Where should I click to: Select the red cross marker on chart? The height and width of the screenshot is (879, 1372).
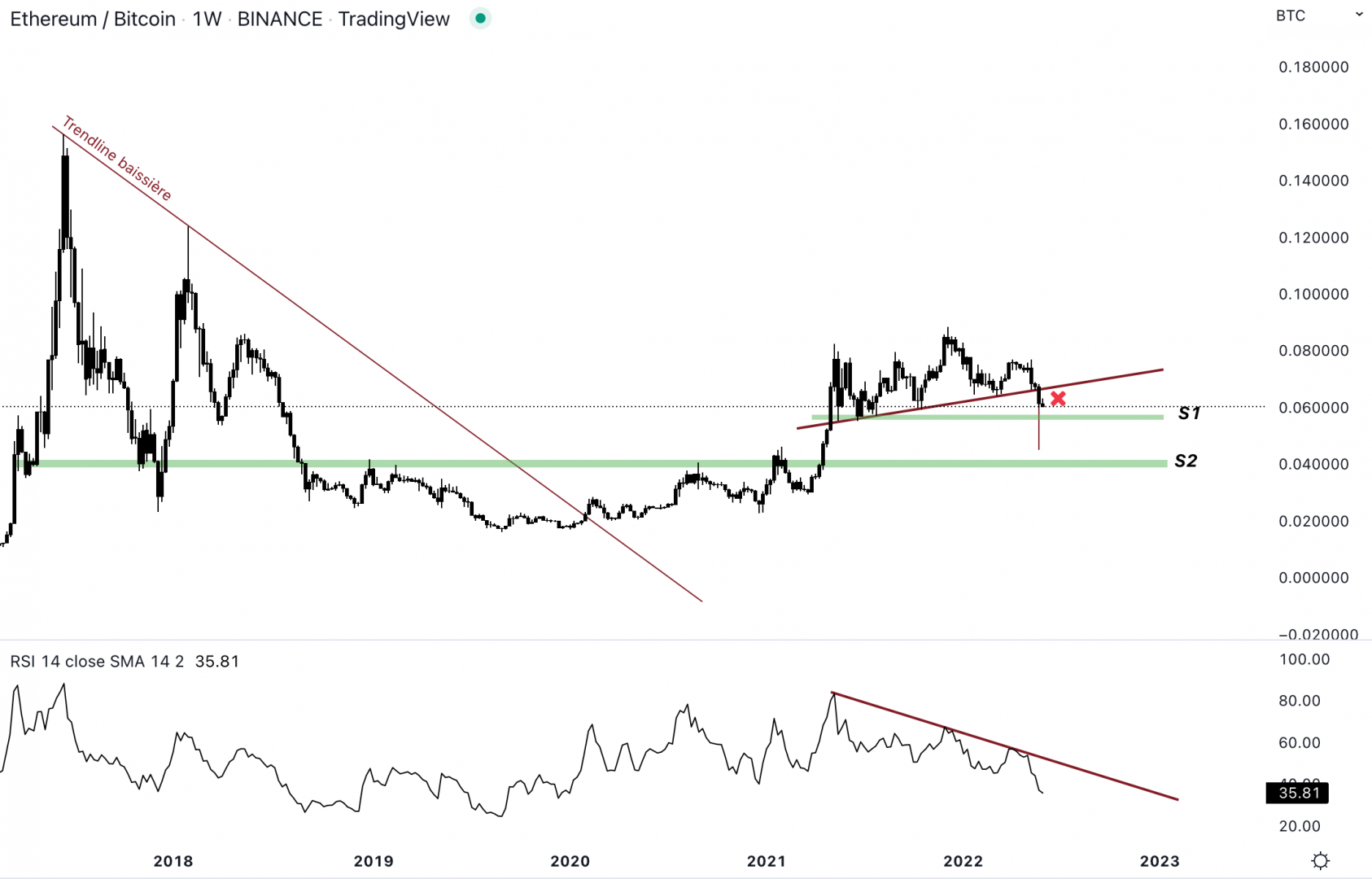[1058, 398]
